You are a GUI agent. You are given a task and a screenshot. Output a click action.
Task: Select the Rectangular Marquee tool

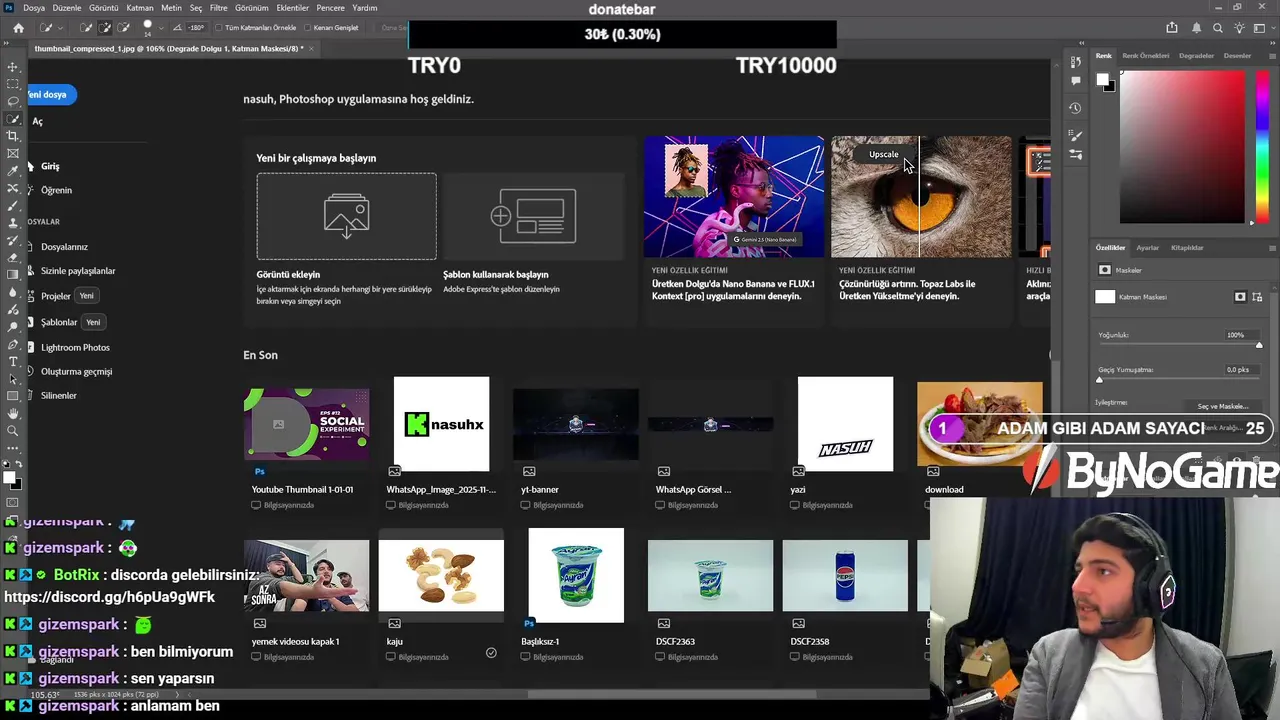tap(13, 84)
